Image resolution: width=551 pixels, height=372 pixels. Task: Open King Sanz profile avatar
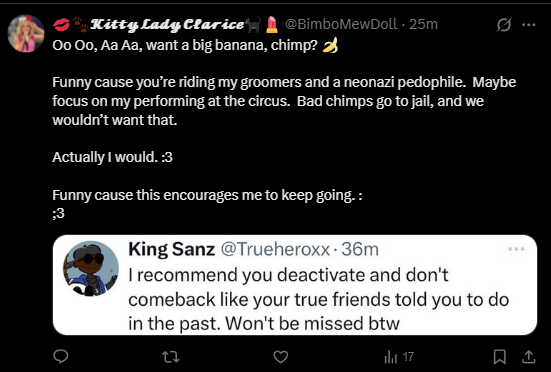tap(91, 269)
